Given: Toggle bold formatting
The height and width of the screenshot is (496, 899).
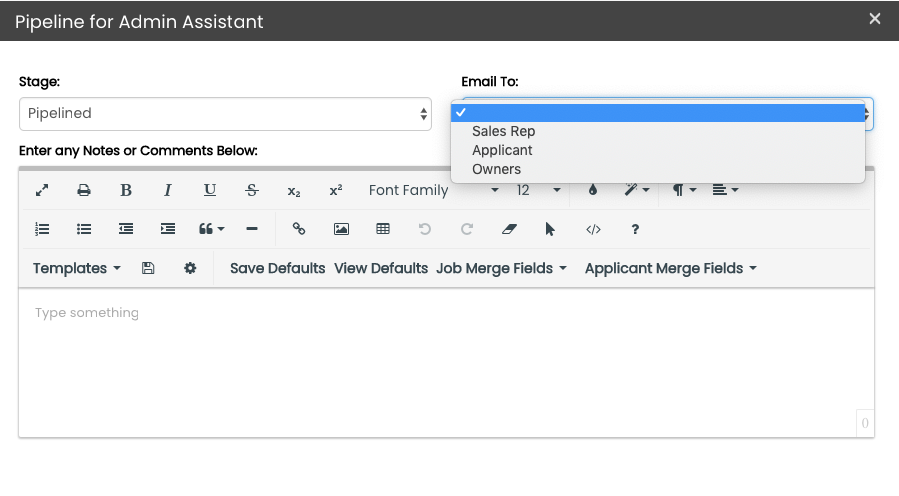Looking at the screenshot, I should (x=126, y=190).
